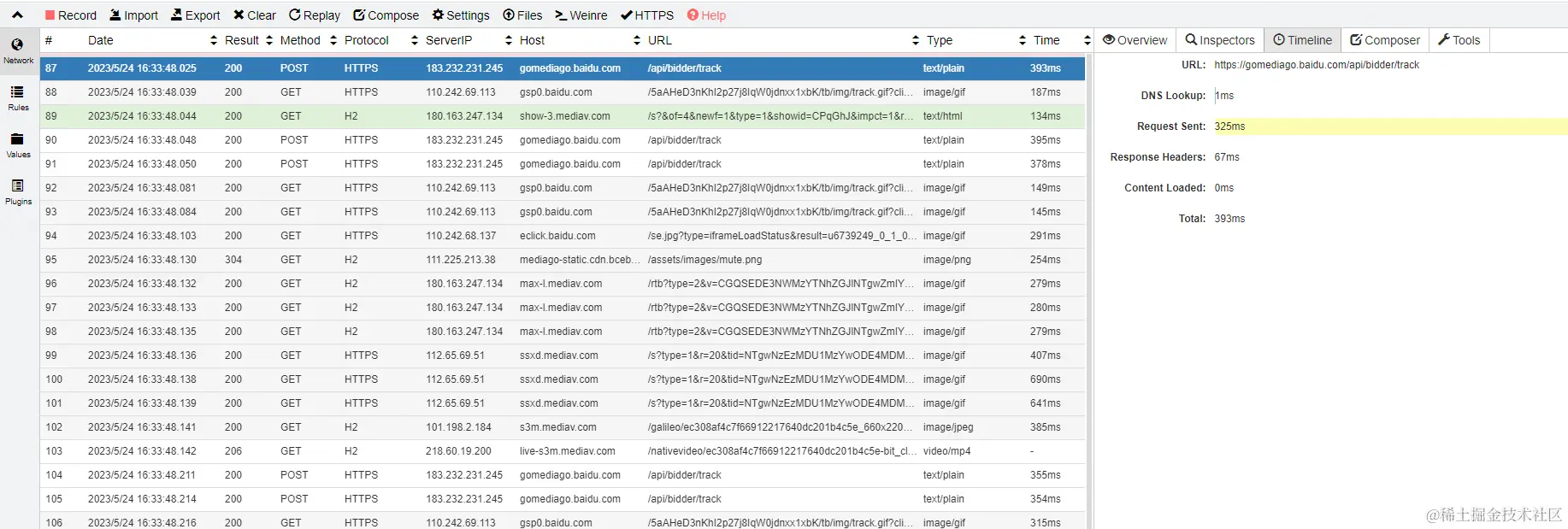Sort by the Date column arrows

pyautogui.click(x=214, y=40)
